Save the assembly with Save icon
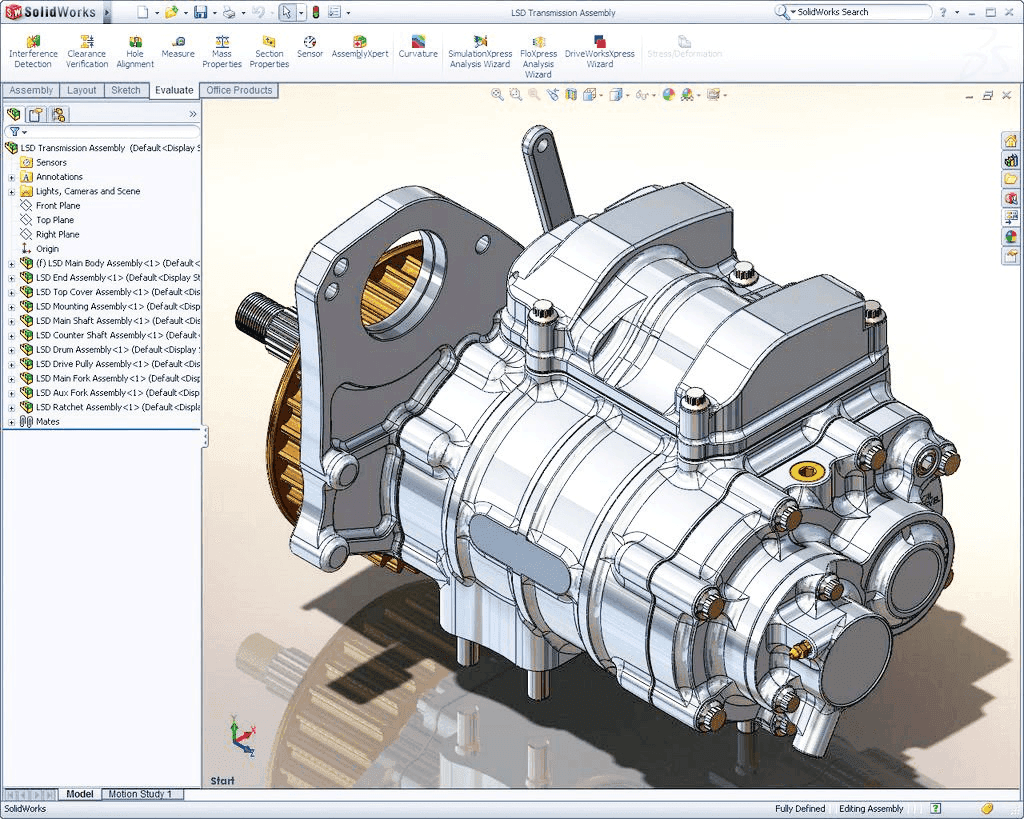The image size is (1024, 819). (200, 12)
